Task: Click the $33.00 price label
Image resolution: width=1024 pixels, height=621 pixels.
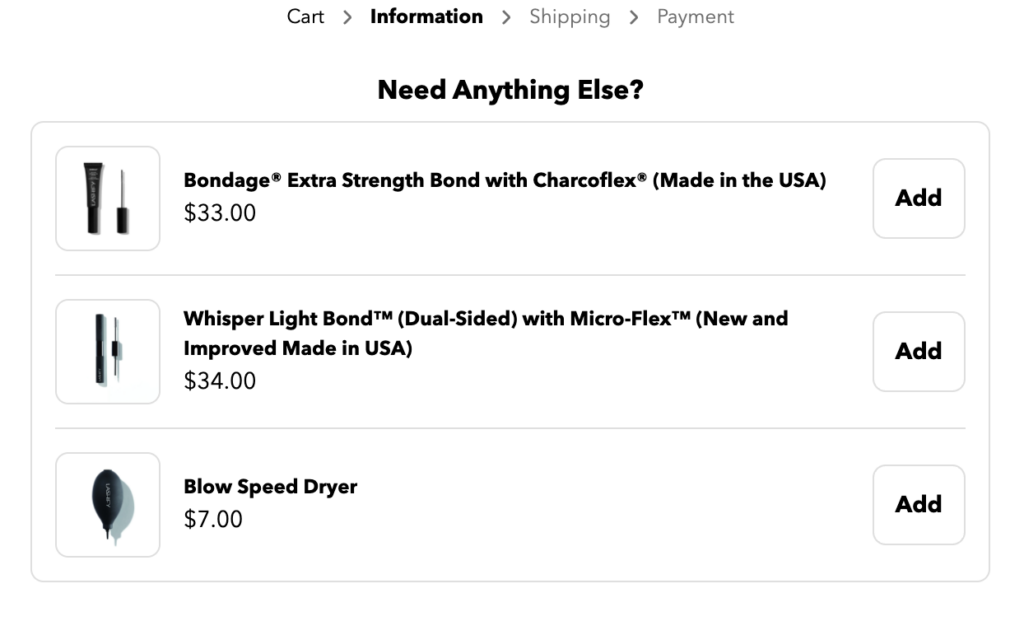Action: point(219,213)
